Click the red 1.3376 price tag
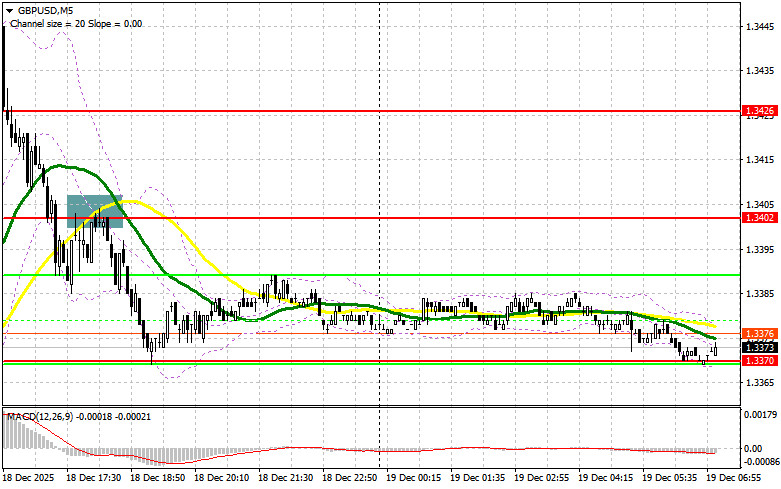781x489 pixels. coord(756,332)
